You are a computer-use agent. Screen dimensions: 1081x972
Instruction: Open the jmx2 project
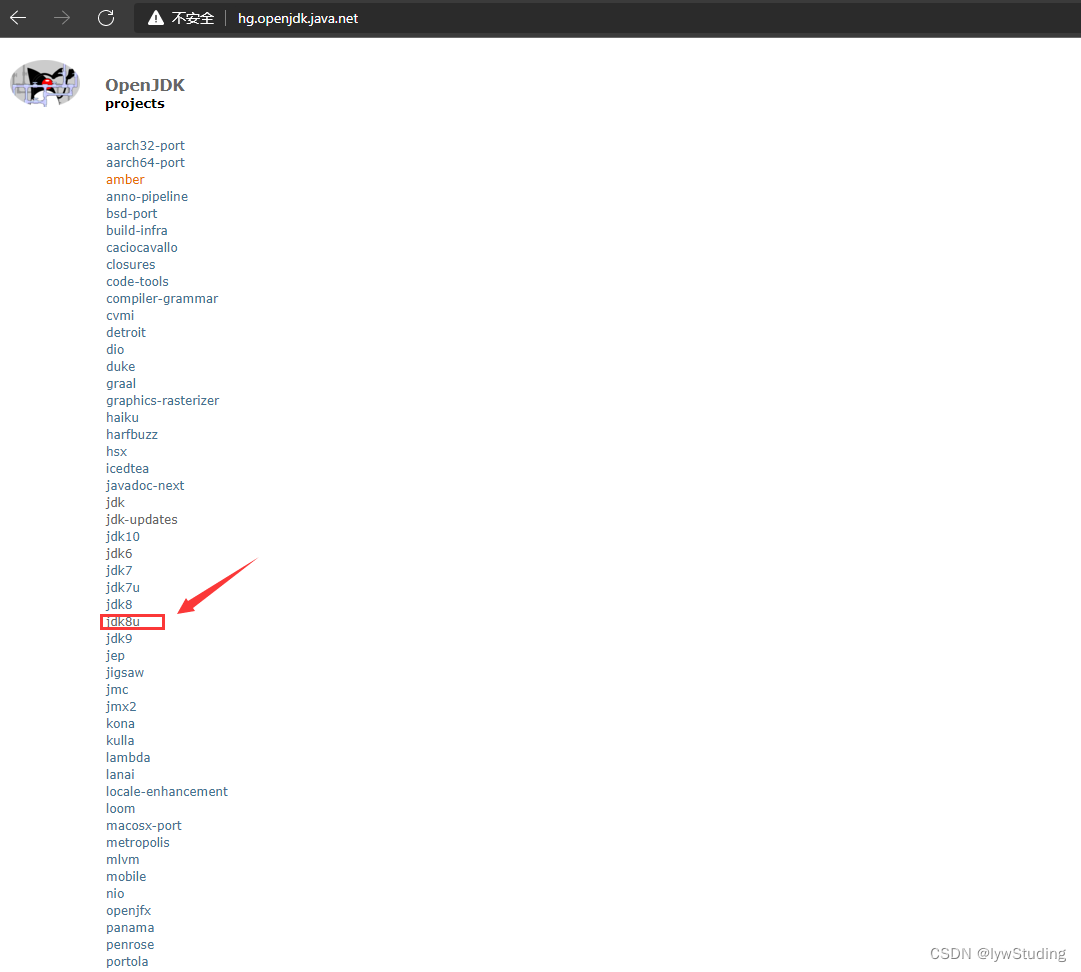pyautogui.click(x=121, y=707)
